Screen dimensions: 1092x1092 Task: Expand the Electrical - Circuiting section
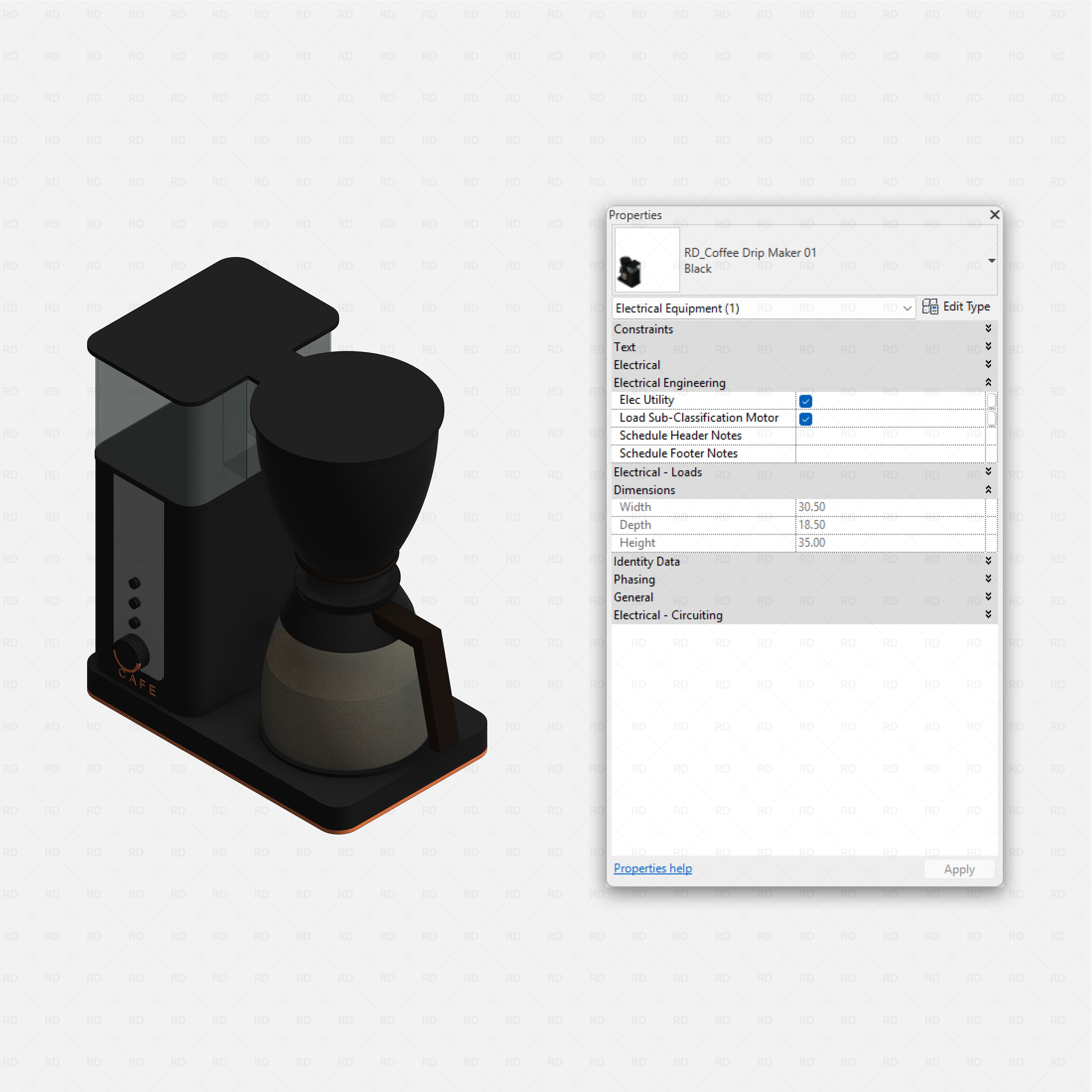click(x=989, y=615)
